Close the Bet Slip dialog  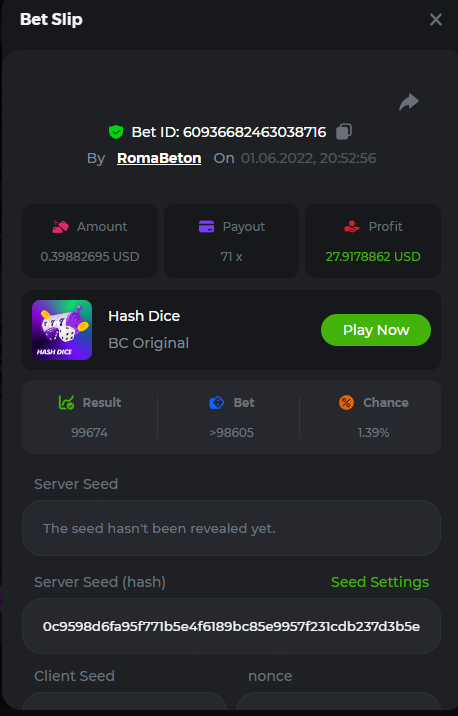pyautogui.click(x=436, y=20)
